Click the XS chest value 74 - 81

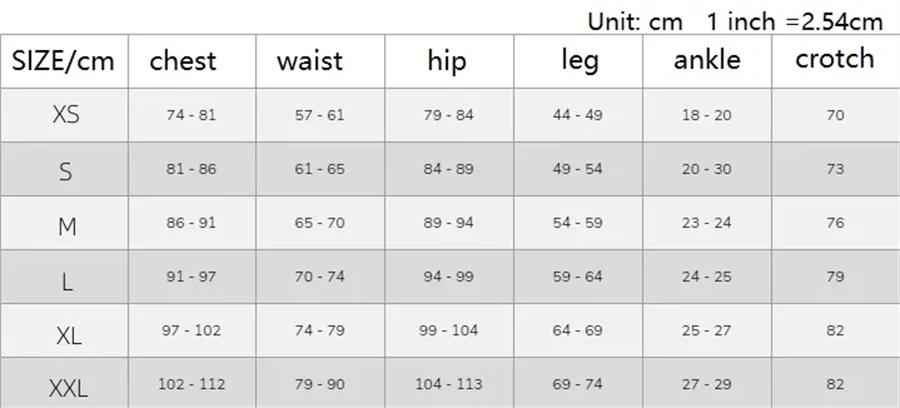pyautogui.click(x=191, y=115)
